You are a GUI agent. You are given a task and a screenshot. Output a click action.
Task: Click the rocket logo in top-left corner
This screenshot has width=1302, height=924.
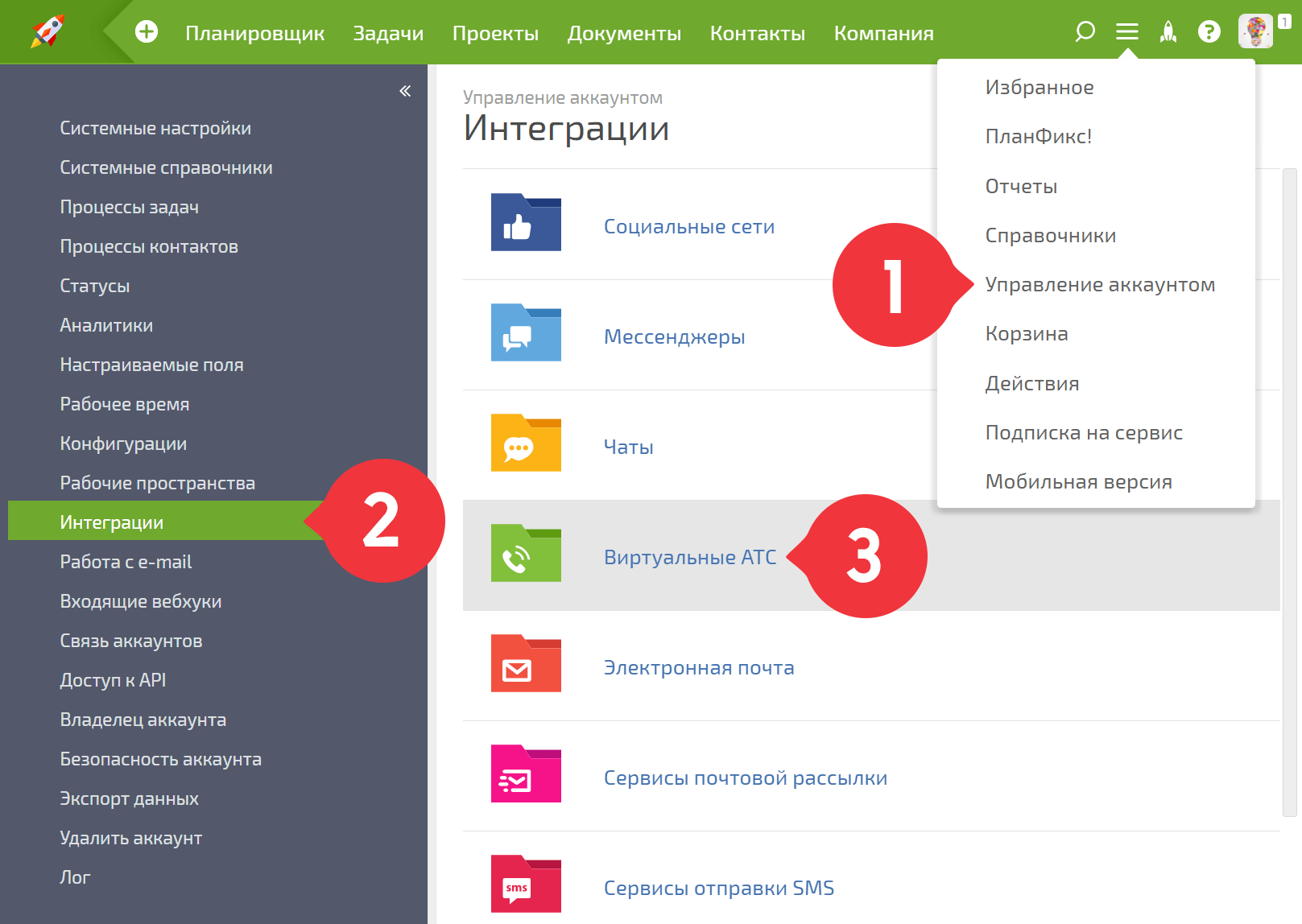(x=48, y=31)
